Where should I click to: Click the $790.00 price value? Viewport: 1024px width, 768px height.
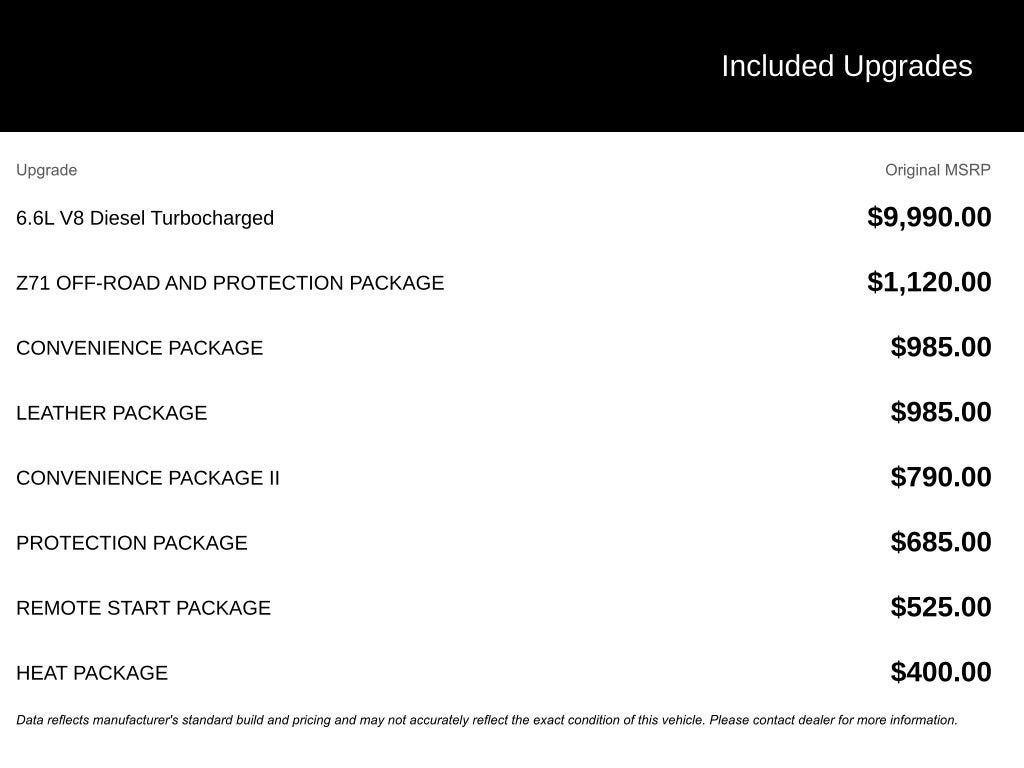click(x=941, y=477)
